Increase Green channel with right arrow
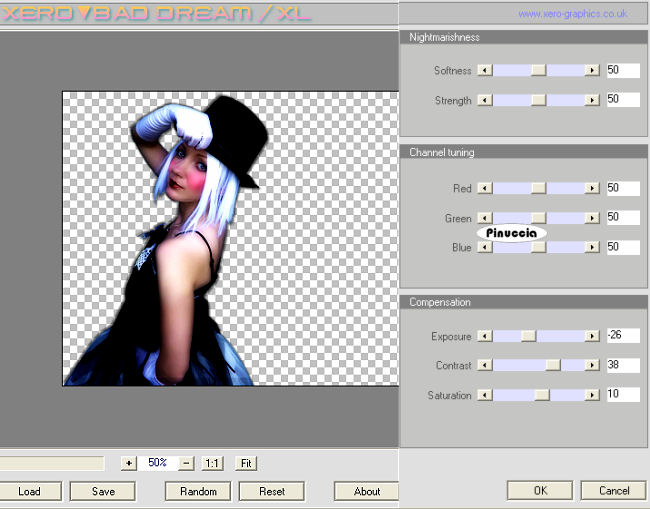Image resolution: width=650 pixels, height=509 pixels. 592,218
